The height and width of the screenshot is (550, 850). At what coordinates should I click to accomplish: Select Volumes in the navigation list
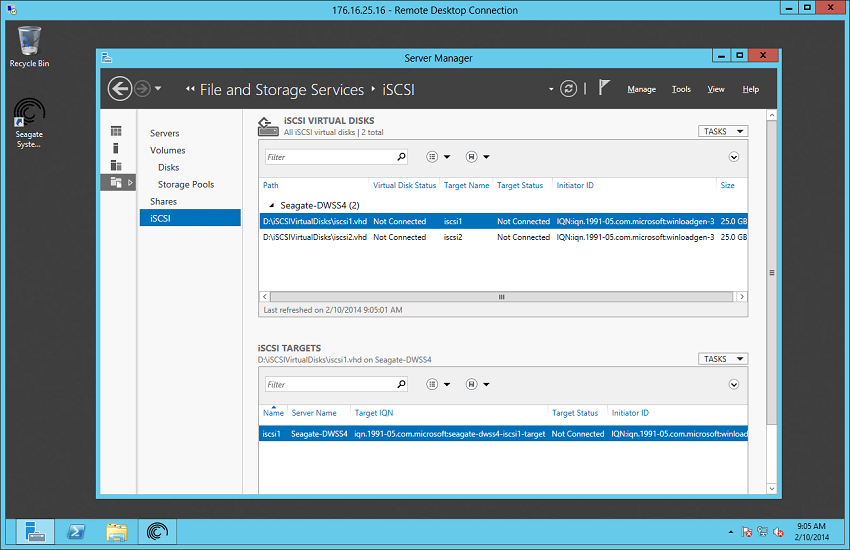coord(168,150)
